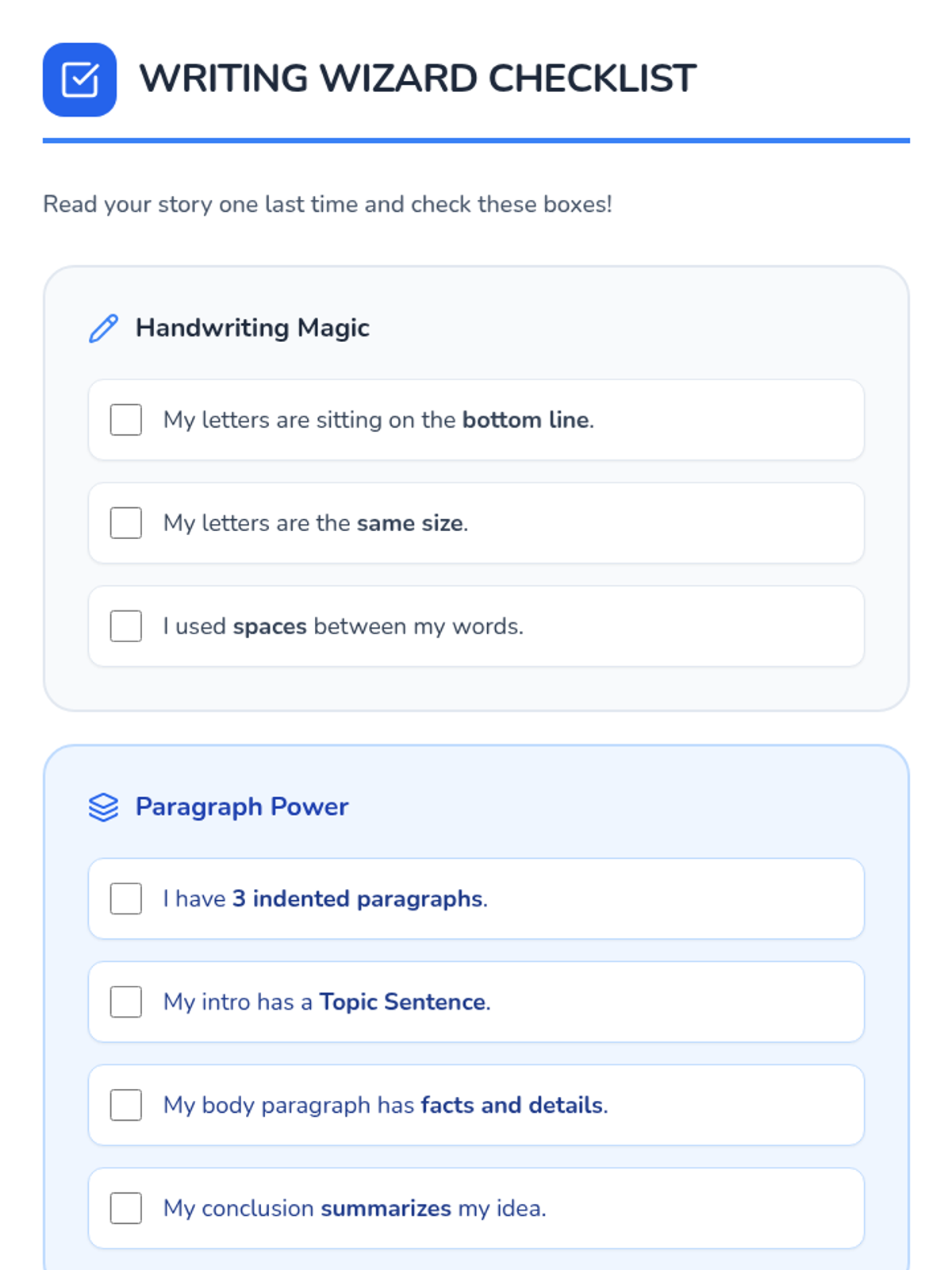This screenshot has width=952, height=1270.
Task: Select the Handwriting Magic section heading
Action: pos(252,328)
